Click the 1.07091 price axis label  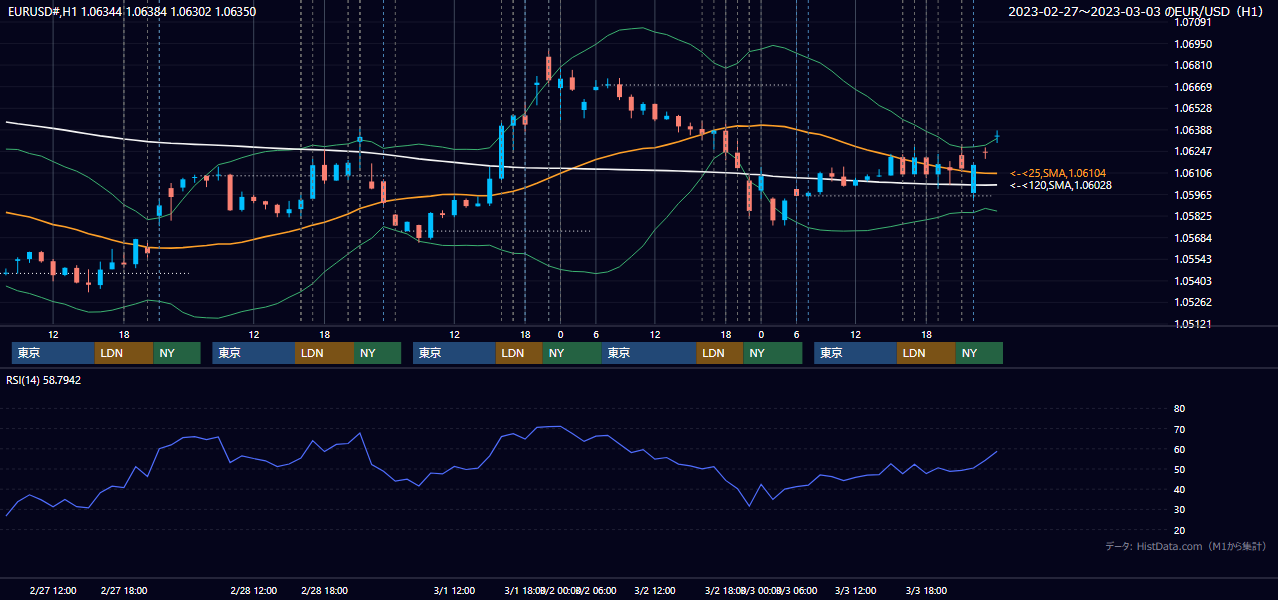click(x=1193, y=22)
